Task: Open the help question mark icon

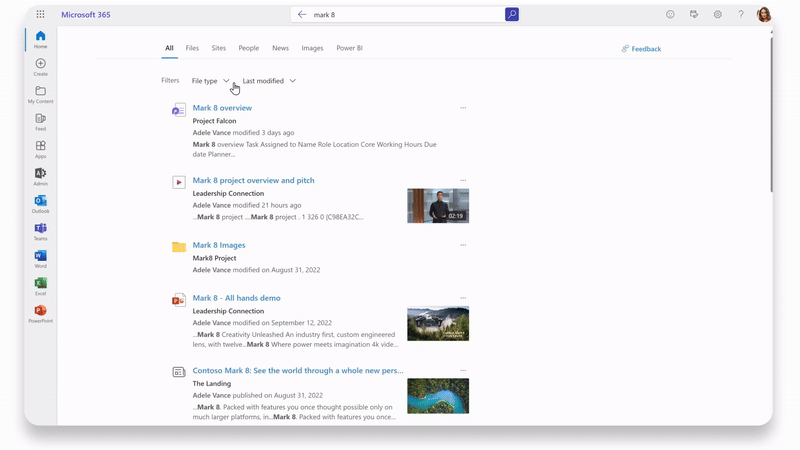Action: click(x=741, y=14)
